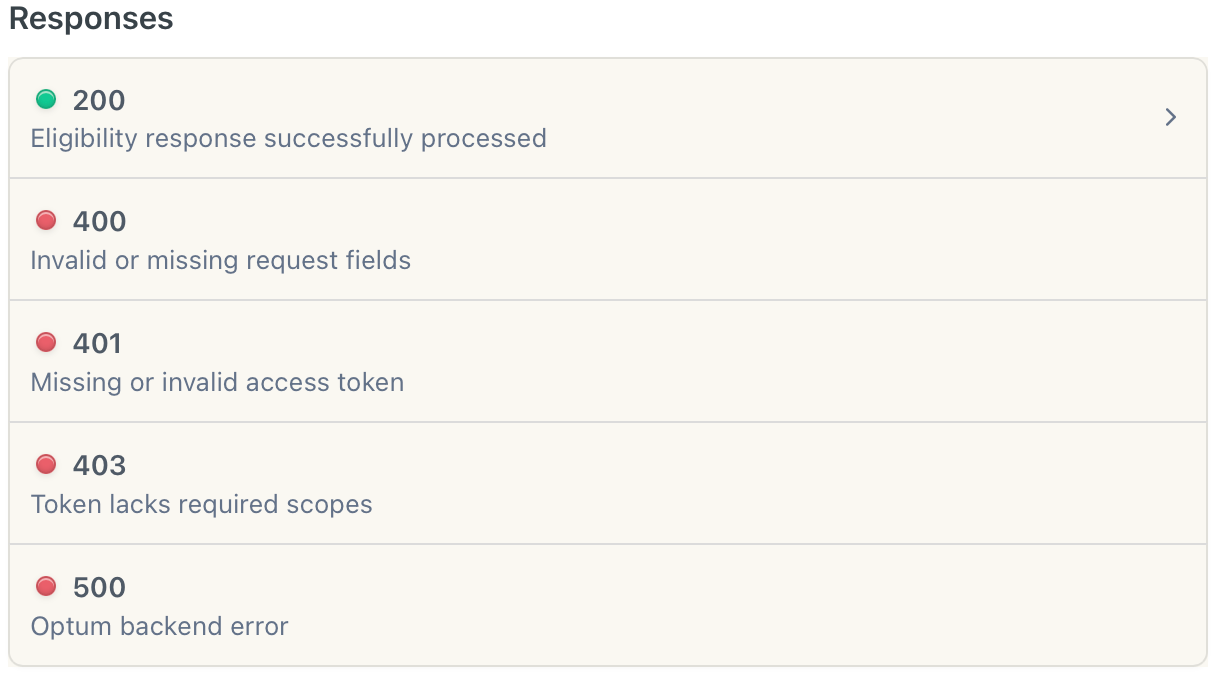This screenshot has width=1216, height=676.
Task: Click 'Eligibility response successfully processed' description
Action: tap(288, 138)
